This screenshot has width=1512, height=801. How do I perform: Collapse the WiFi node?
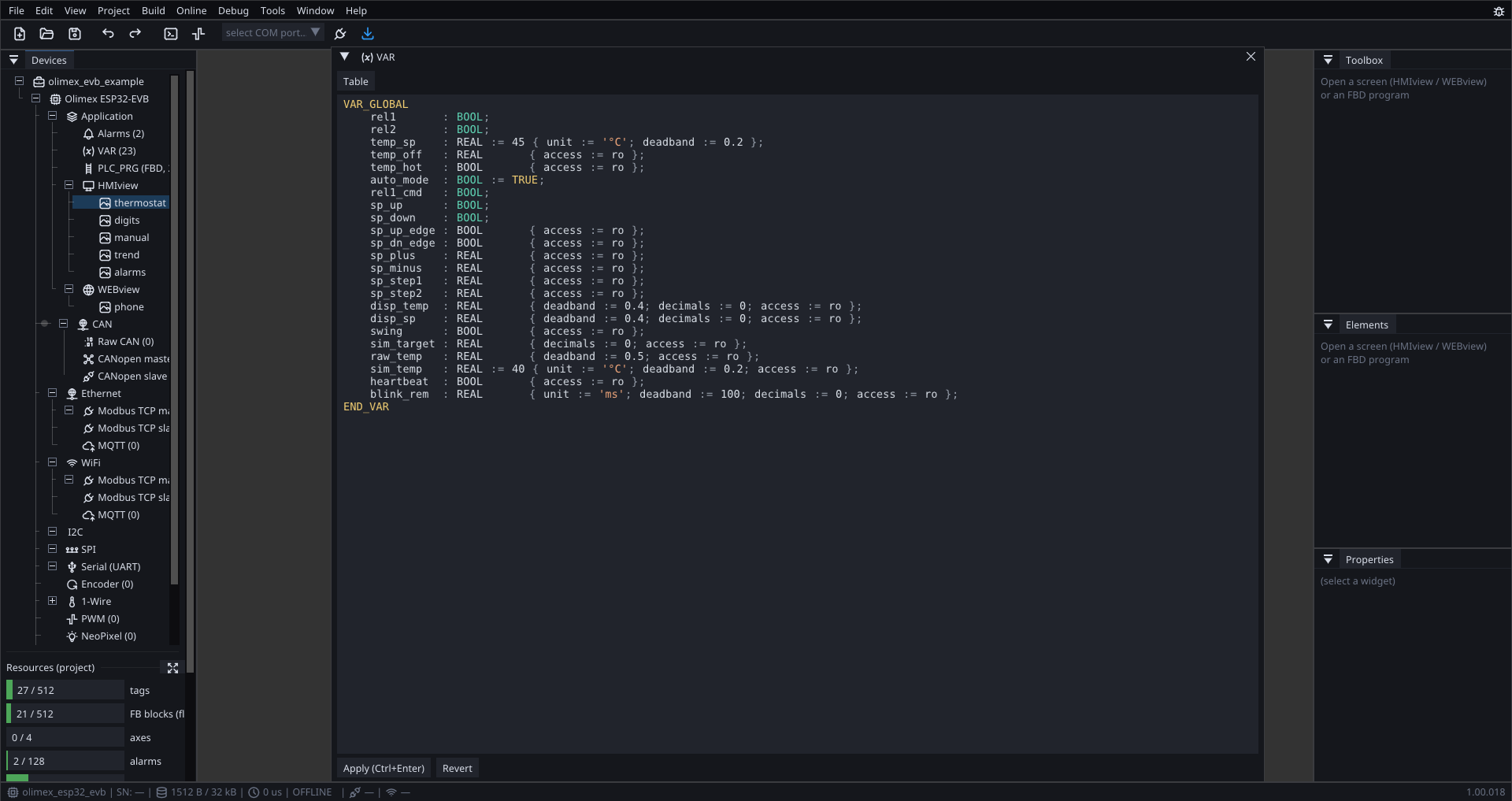[52, 462]
